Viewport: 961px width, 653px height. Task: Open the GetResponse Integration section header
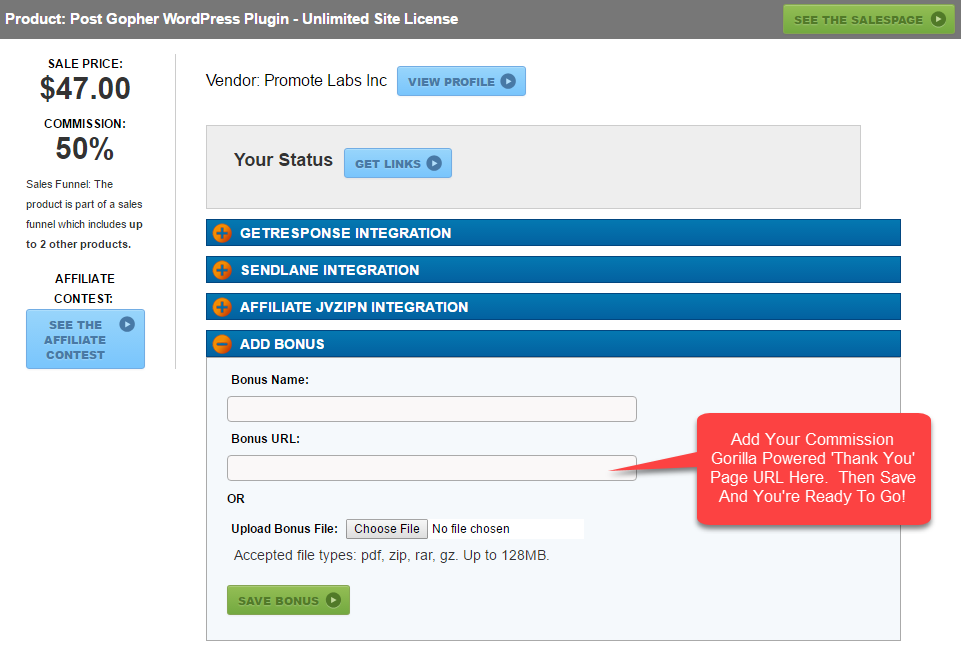(553, 233)
